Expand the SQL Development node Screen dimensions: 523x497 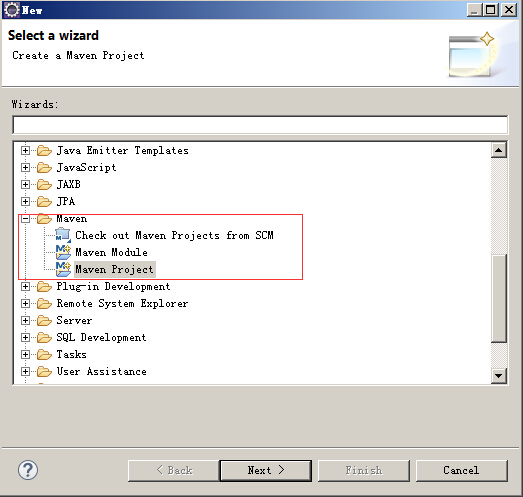pyautogui.click(x=25, y=338)
